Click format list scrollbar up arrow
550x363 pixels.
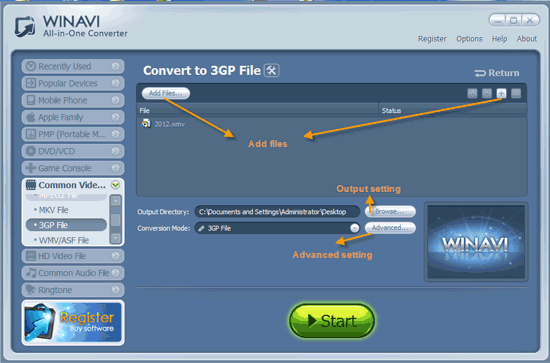[115, 201]
